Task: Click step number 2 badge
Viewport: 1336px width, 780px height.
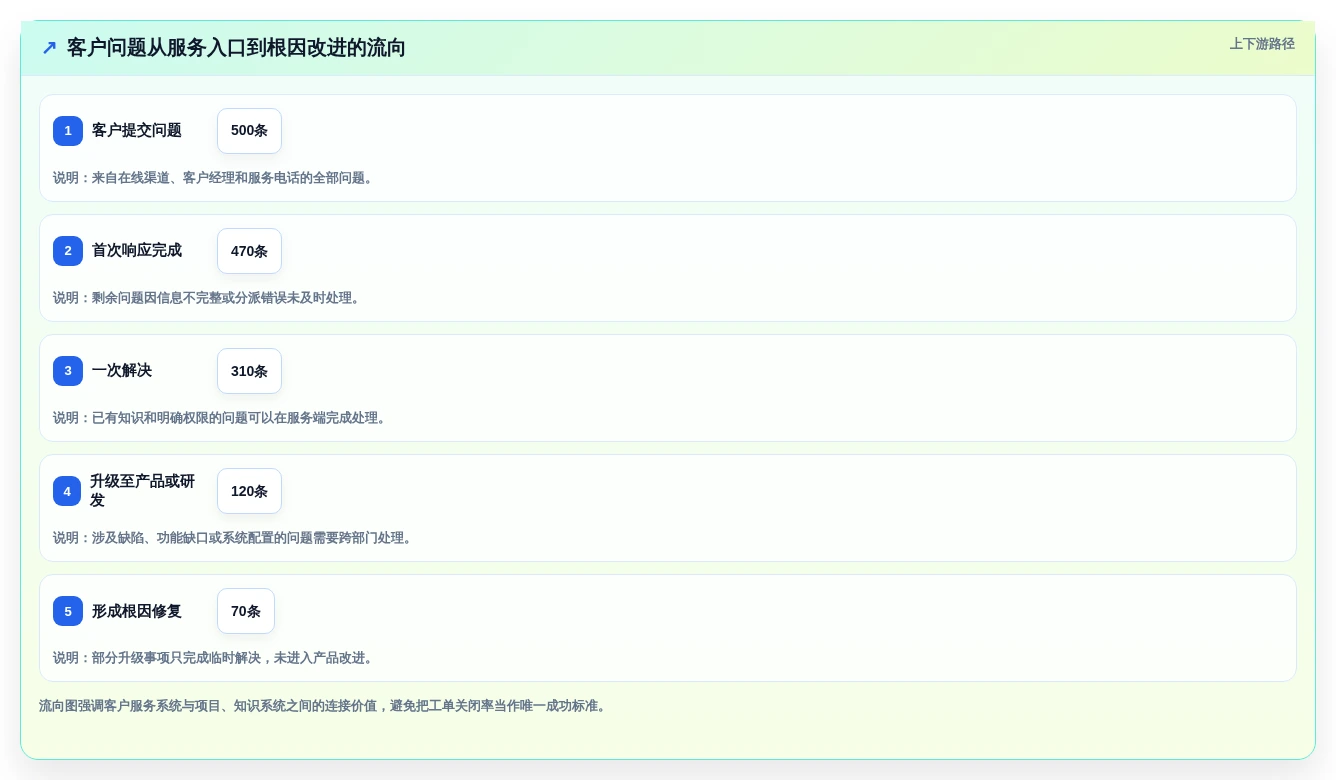Action: pos(68,251)
